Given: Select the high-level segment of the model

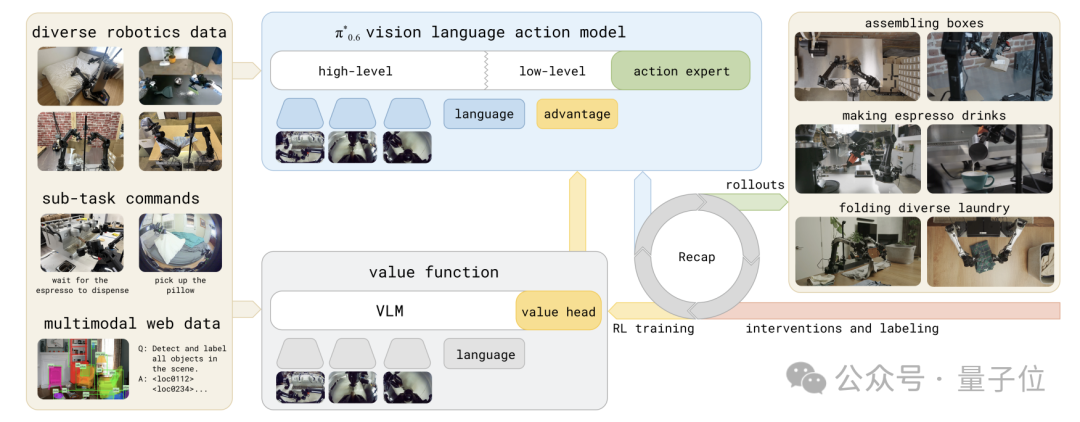Looking at the screenshot, I should click(355, 71).
